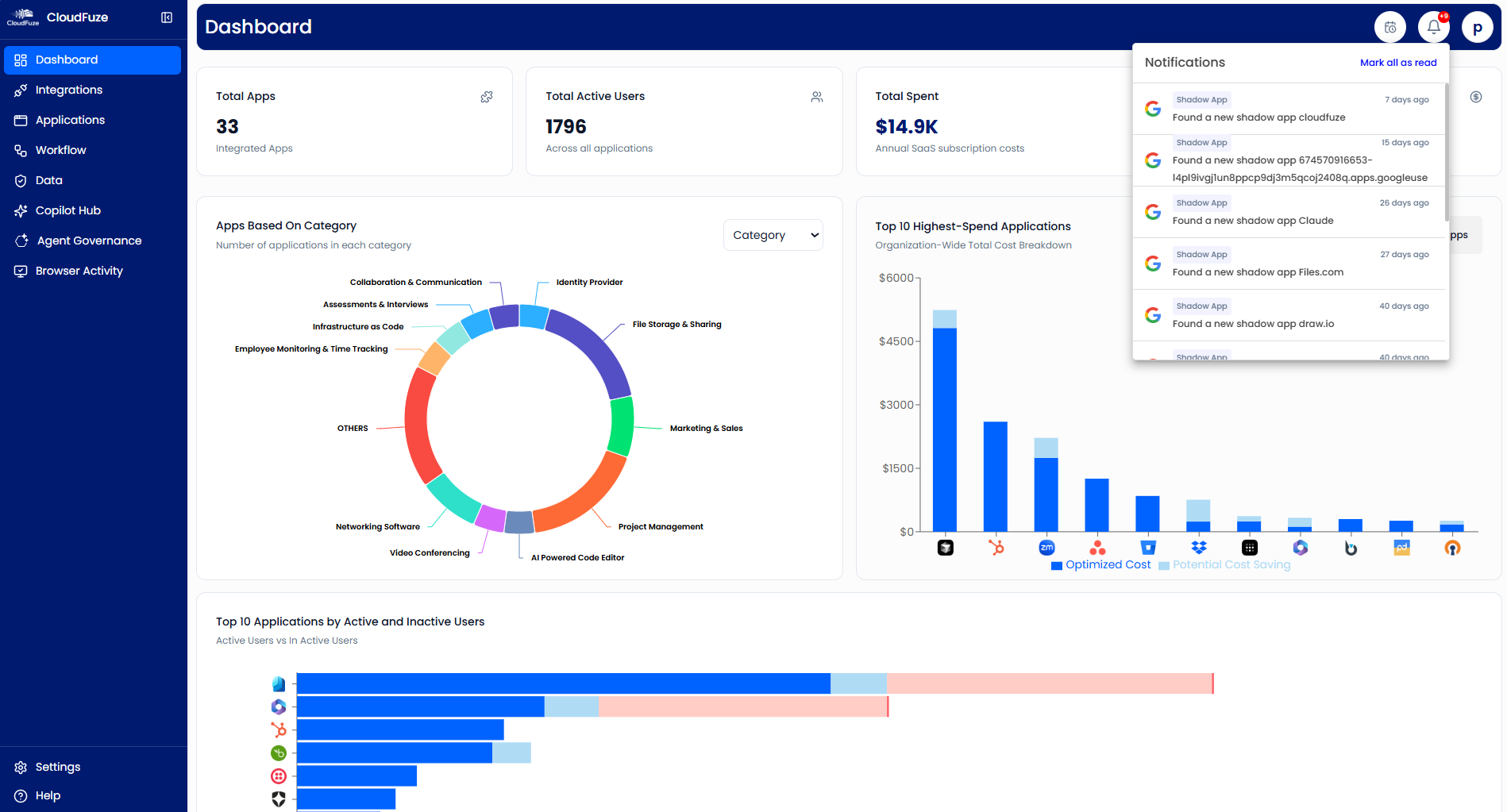Click the shield app icon in the users bar chart

(279, 799)
